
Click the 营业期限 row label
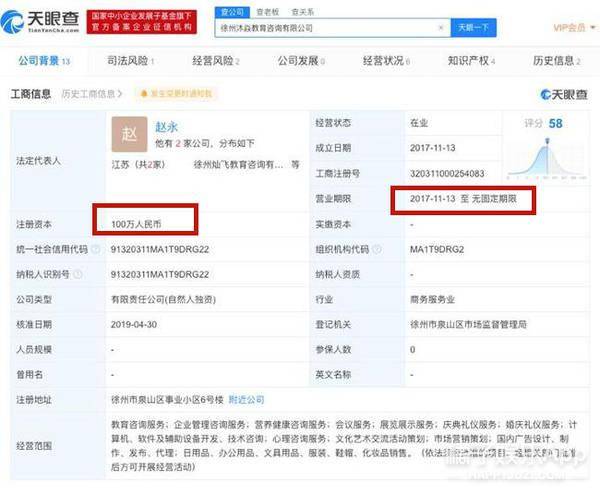[333, 199]
